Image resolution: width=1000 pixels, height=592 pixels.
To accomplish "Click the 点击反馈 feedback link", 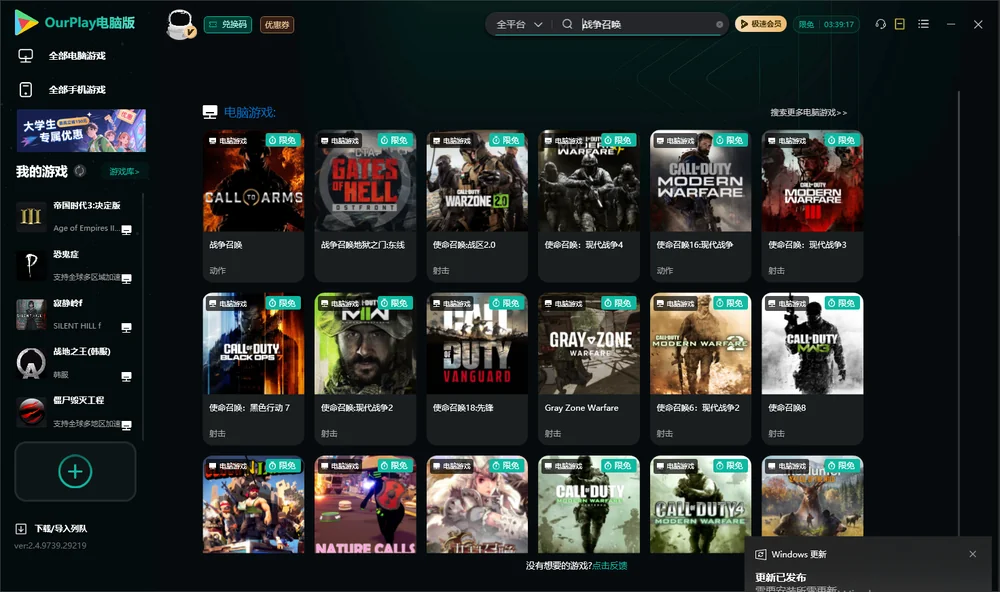I will pos(610,566).
